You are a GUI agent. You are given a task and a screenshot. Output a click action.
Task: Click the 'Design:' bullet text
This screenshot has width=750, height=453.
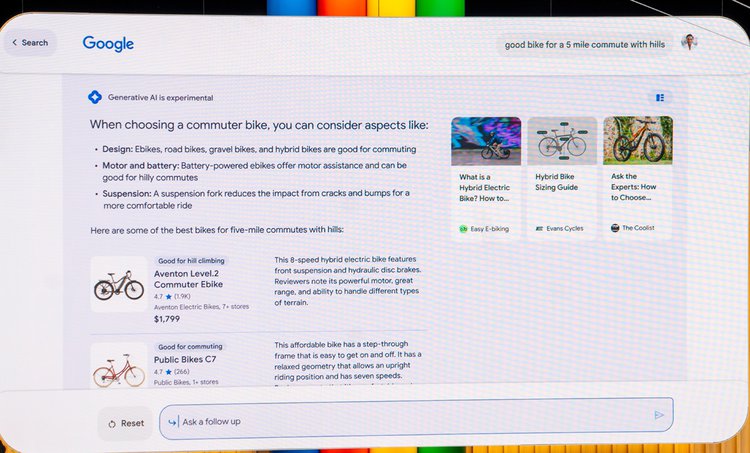point(259,149)
